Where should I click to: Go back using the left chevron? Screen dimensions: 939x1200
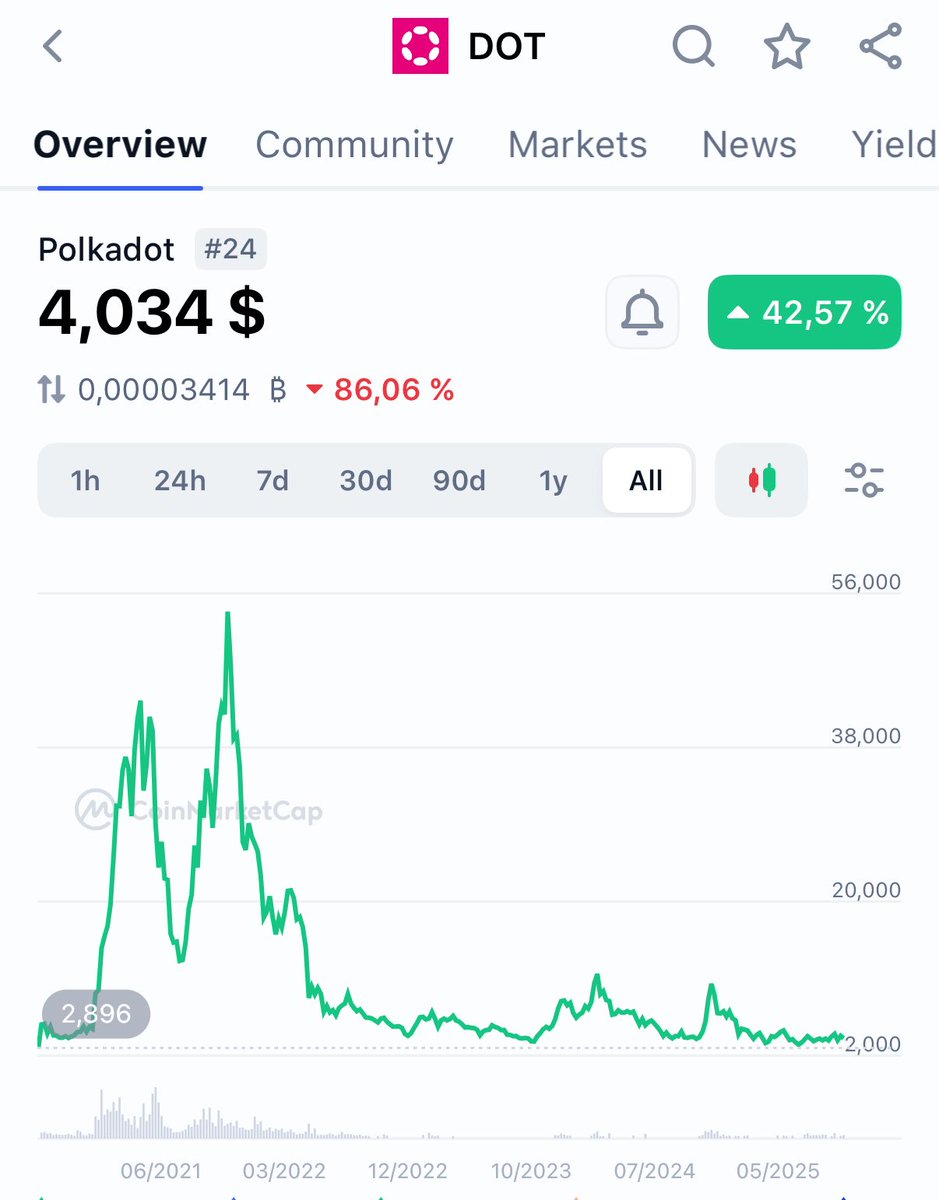pyautogui.click(x=53, y=46)
